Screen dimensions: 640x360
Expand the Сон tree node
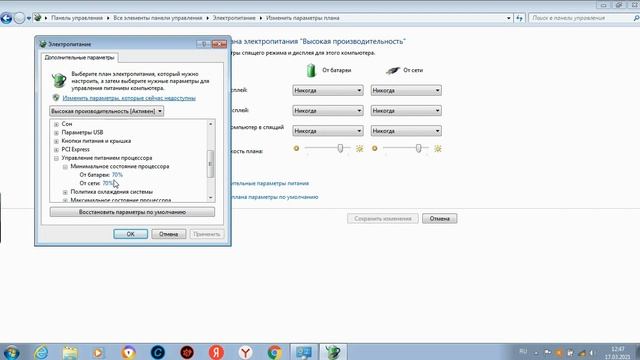point(56,124)
